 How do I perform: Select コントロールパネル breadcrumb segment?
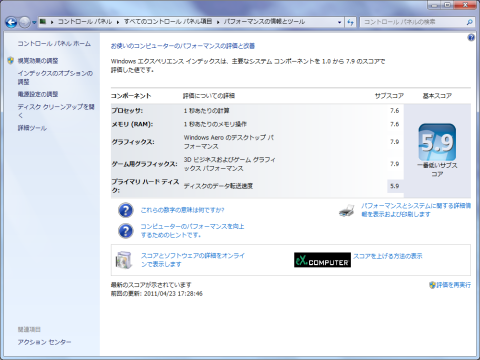[85, 22]
